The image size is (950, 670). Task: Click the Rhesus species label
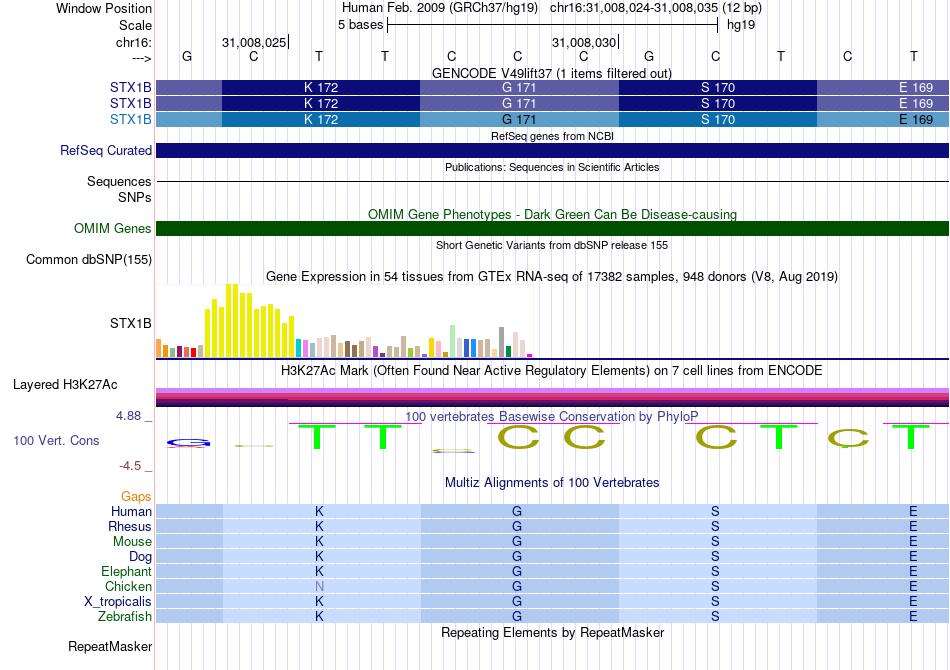130,526
